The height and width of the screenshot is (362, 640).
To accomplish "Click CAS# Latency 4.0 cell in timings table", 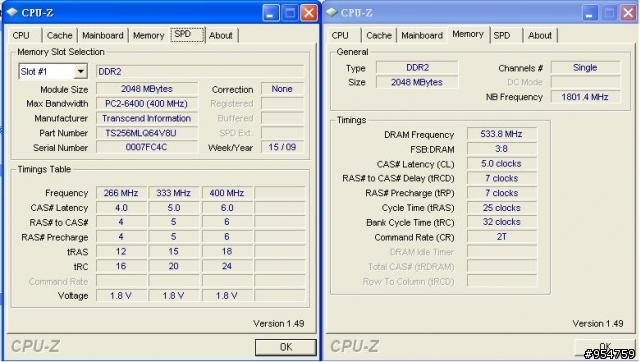I will point(121,208).
